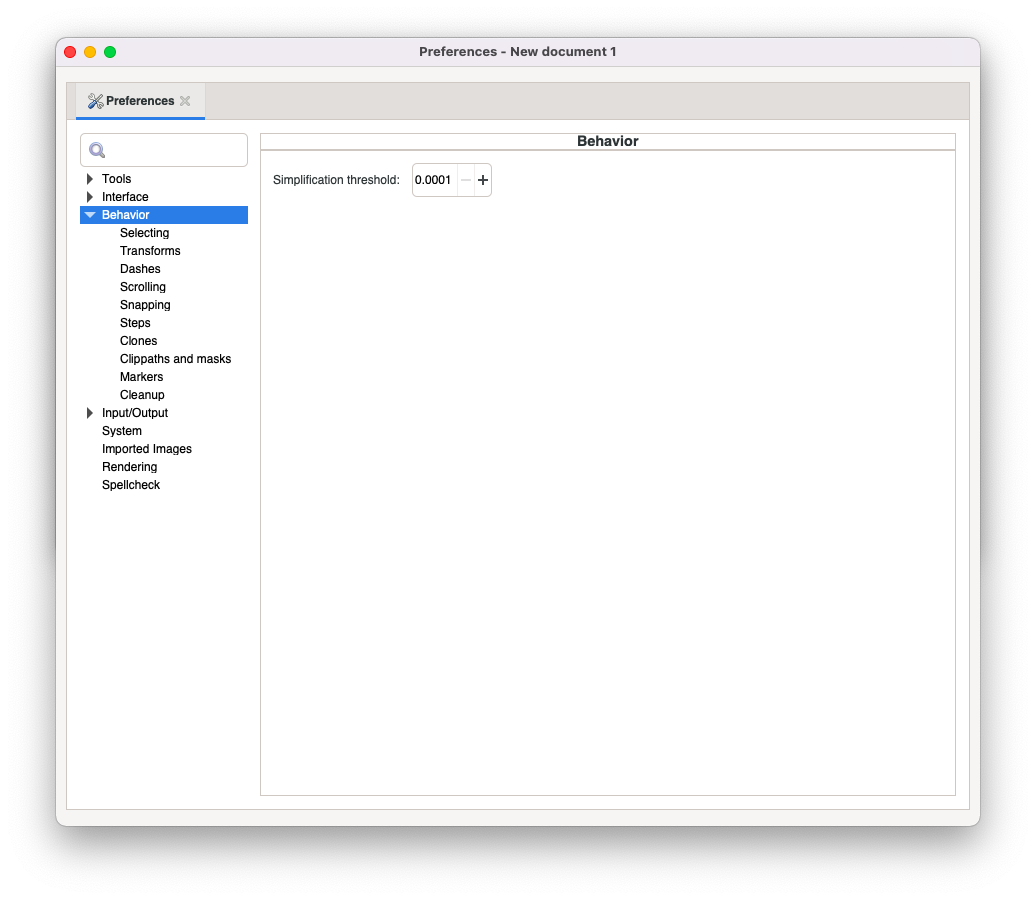Screen dimensions: 1036x900
Task: Open the Snapping settings page
Action: click(145, 304)
